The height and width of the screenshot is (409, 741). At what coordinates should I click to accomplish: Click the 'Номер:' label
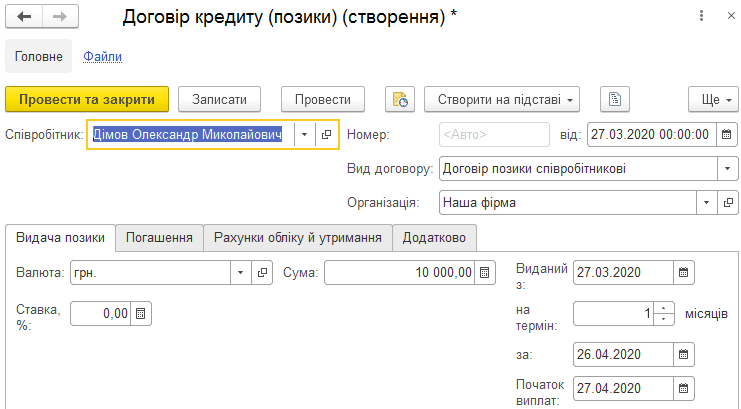click(x=368, y=135)
